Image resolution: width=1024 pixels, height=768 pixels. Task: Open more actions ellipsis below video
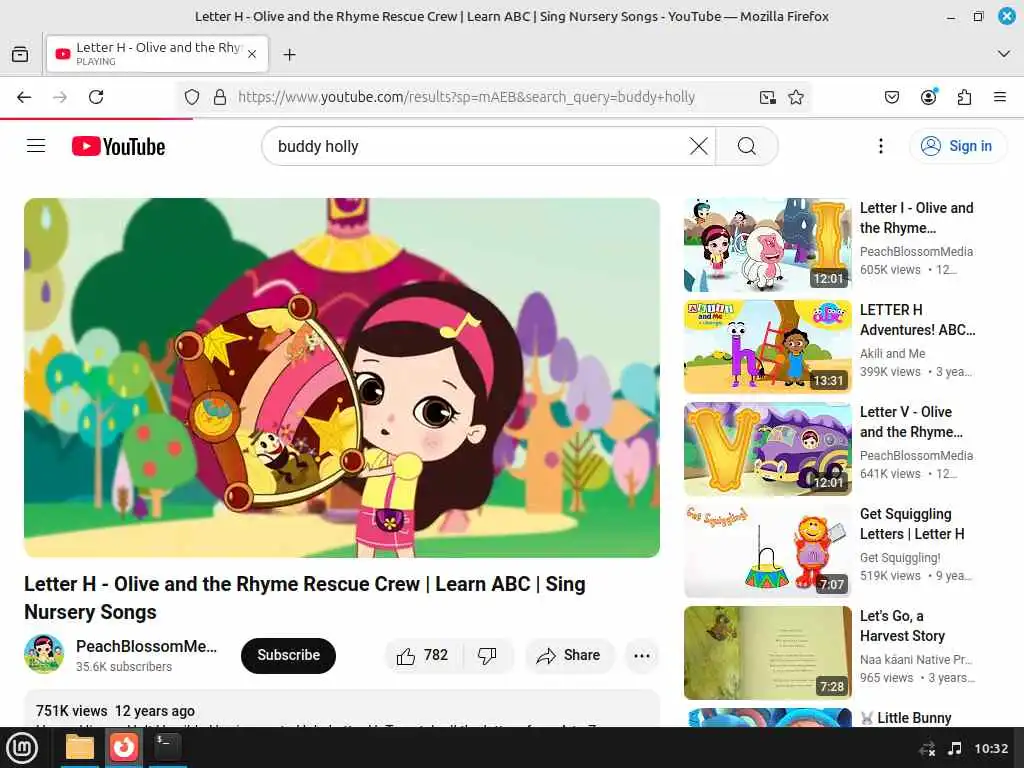642,655
